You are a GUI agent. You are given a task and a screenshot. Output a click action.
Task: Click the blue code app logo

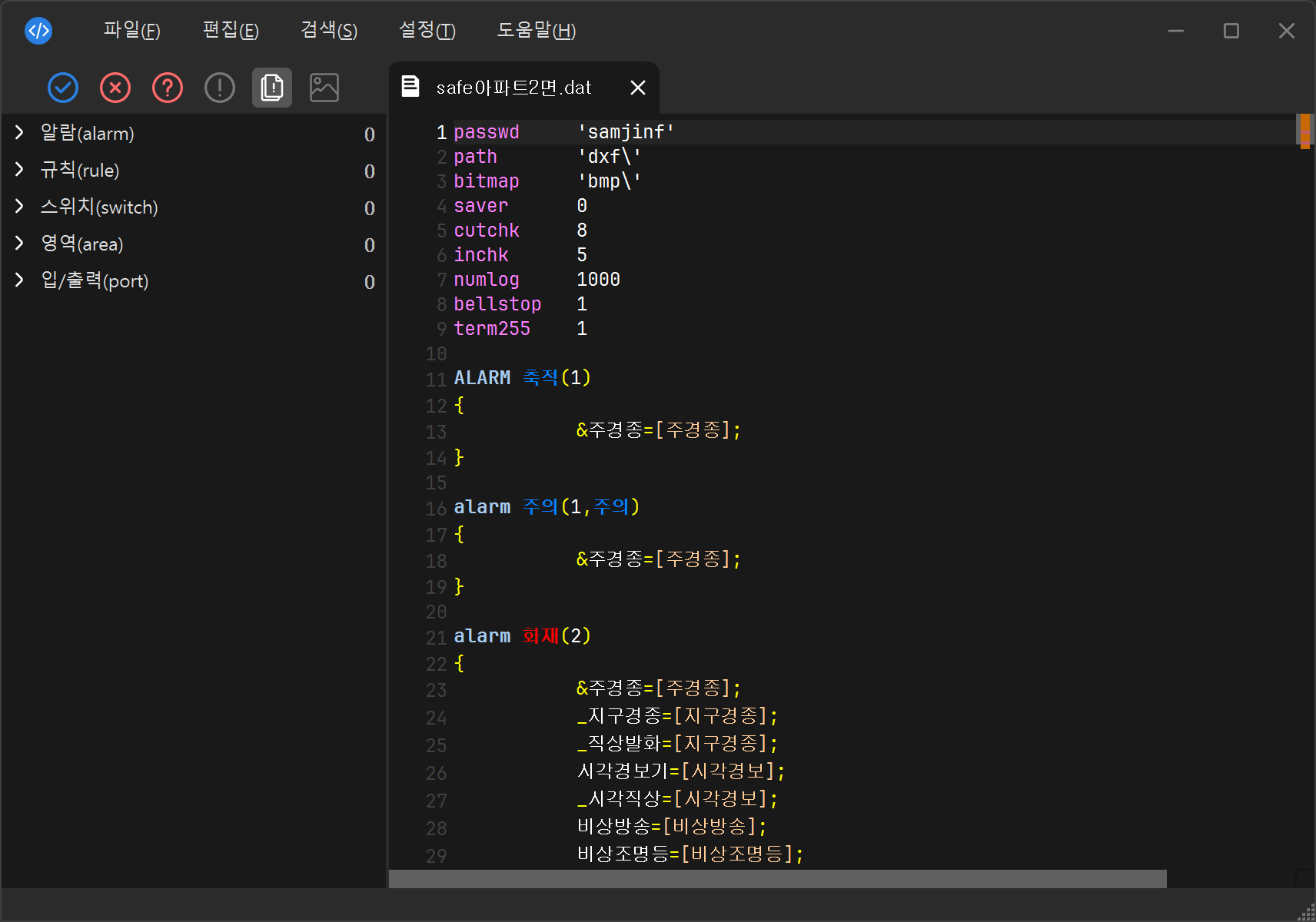38,31
